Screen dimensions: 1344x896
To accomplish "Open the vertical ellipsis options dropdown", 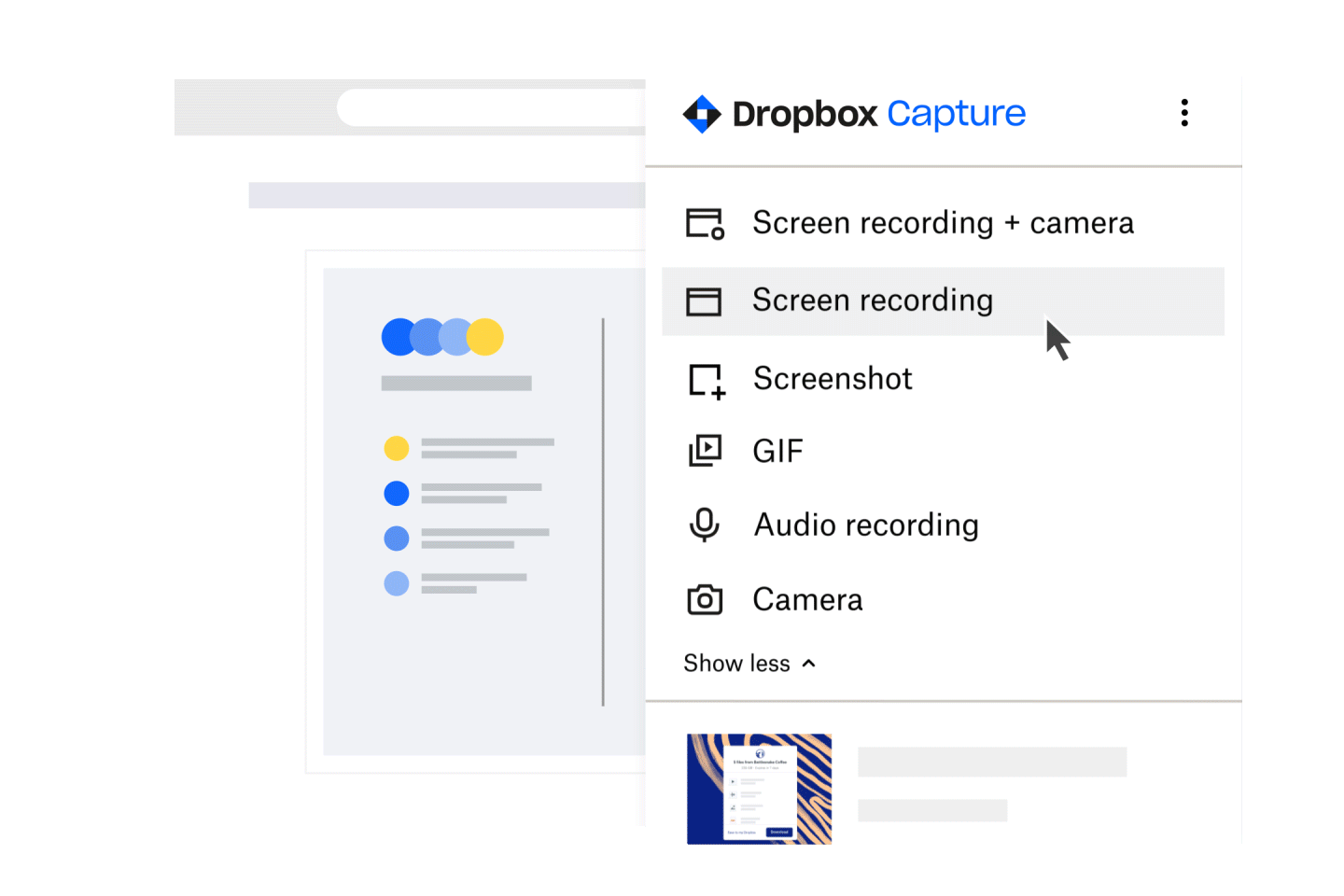I will (1183, 113).
